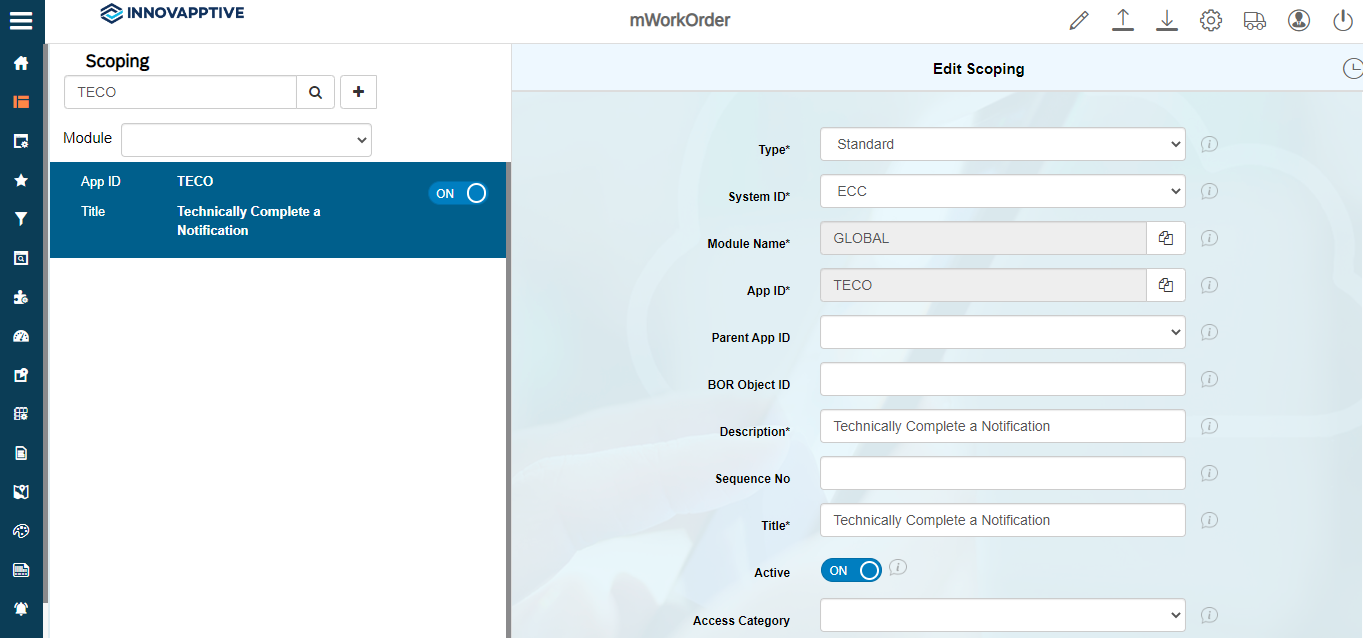Screen dimensions: 1363x638
Task: Go to Home in the left sidebar
Action: click(x=21, y=63)
